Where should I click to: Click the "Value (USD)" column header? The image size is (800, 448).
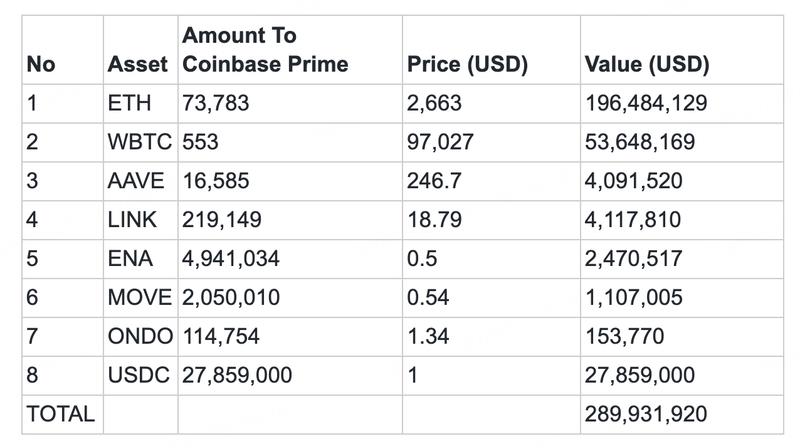647,65
